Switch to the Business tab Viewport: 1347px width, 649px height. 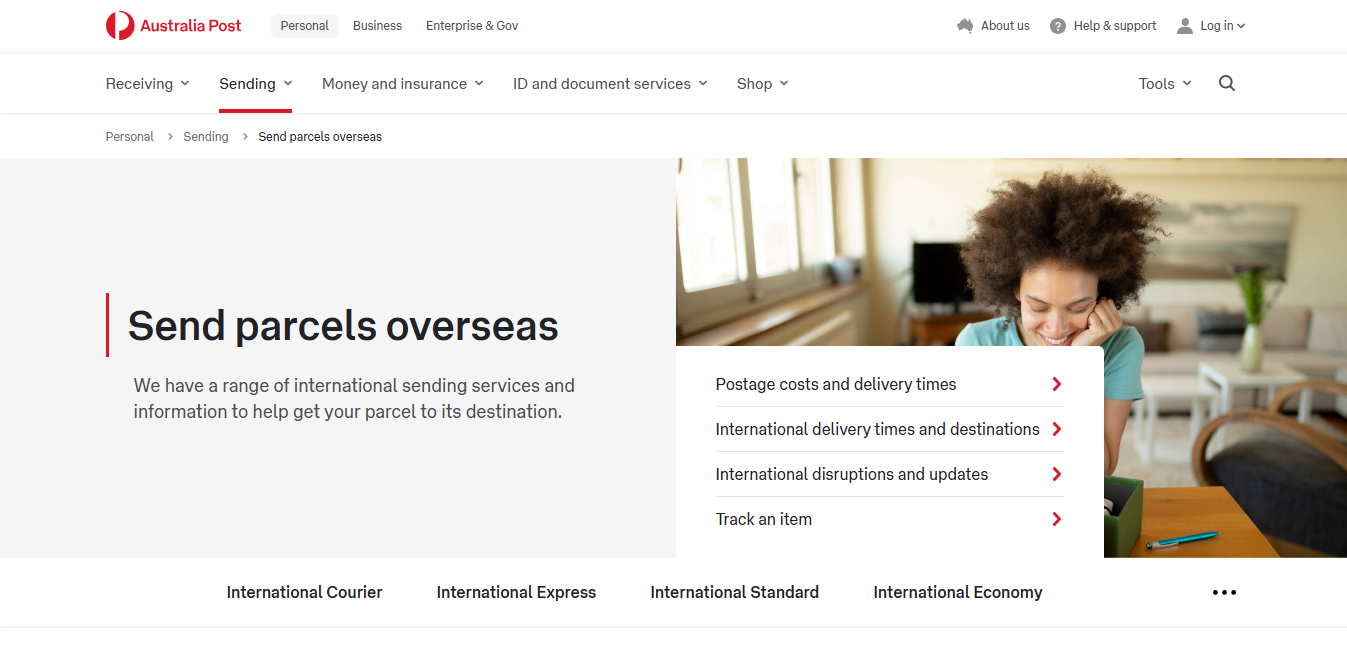pos(377,25)
